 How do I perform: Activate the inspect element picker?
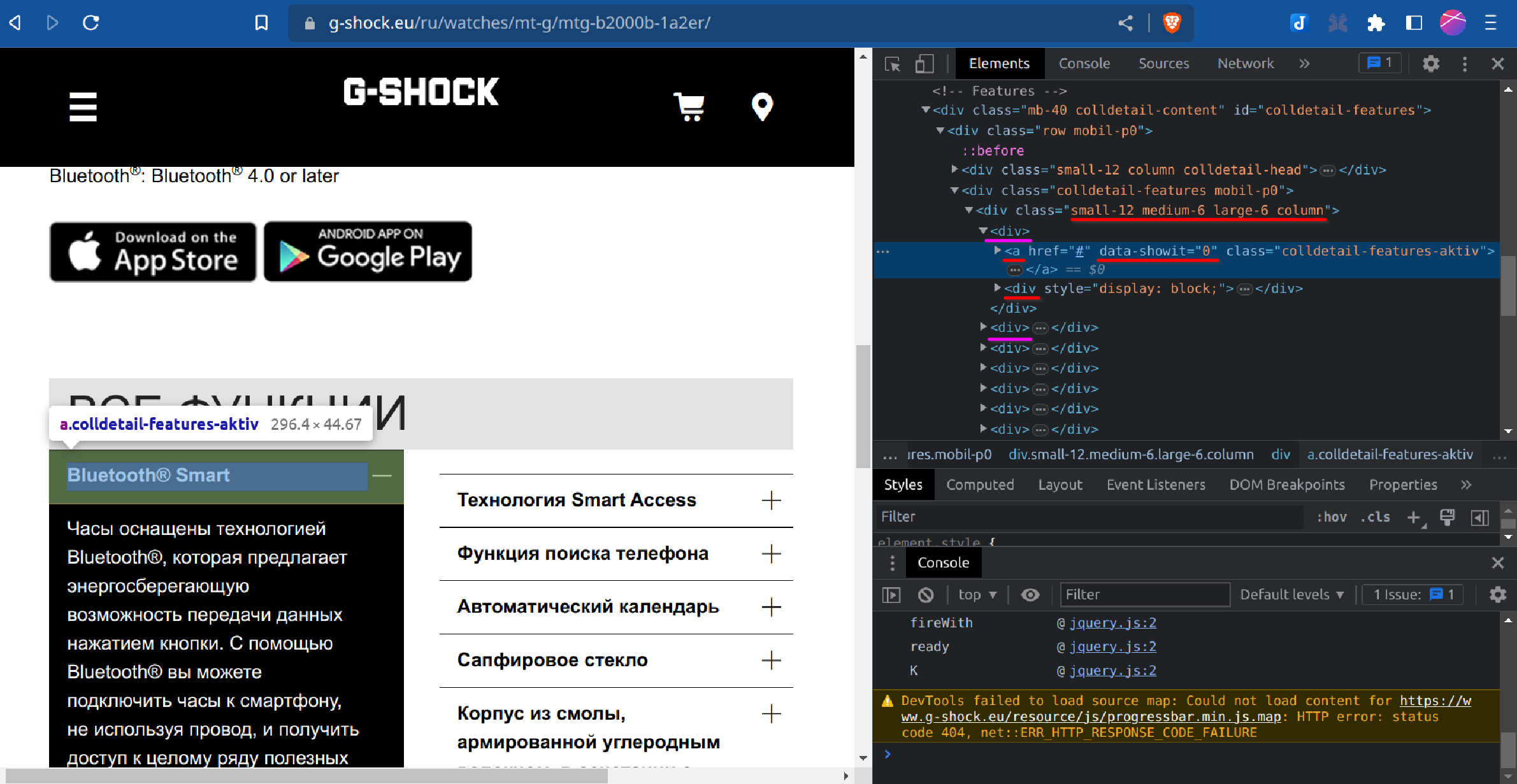[893, 64]
